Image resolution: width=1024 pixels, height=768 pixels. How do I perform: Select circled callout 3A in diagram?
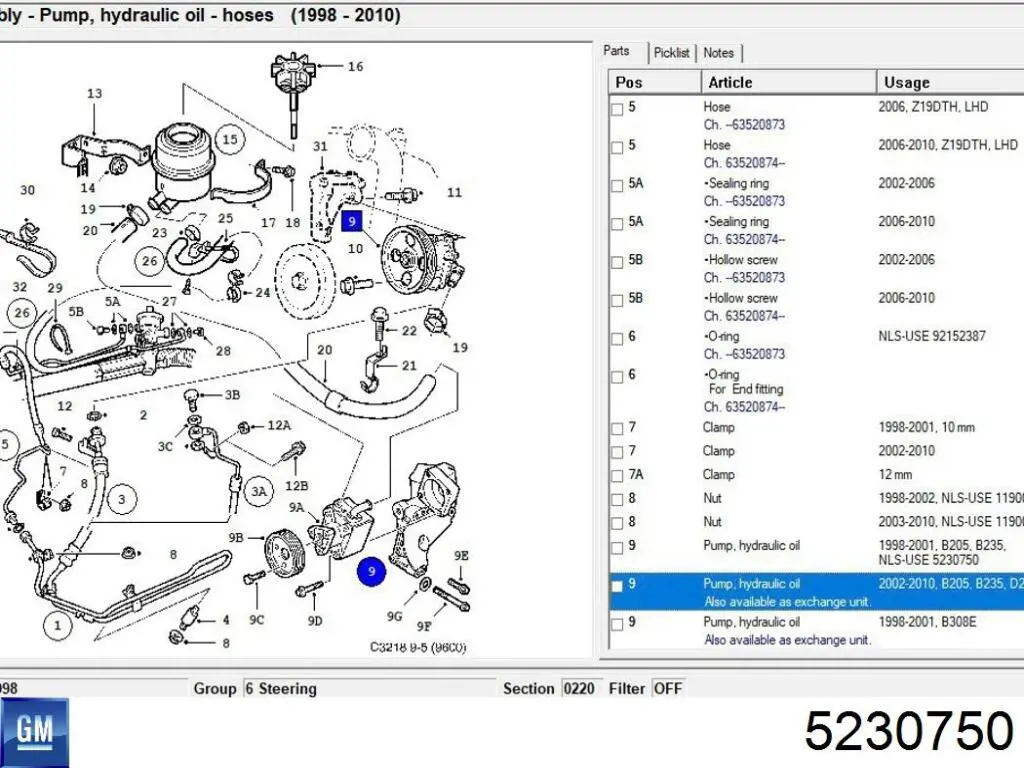(259, 491)
